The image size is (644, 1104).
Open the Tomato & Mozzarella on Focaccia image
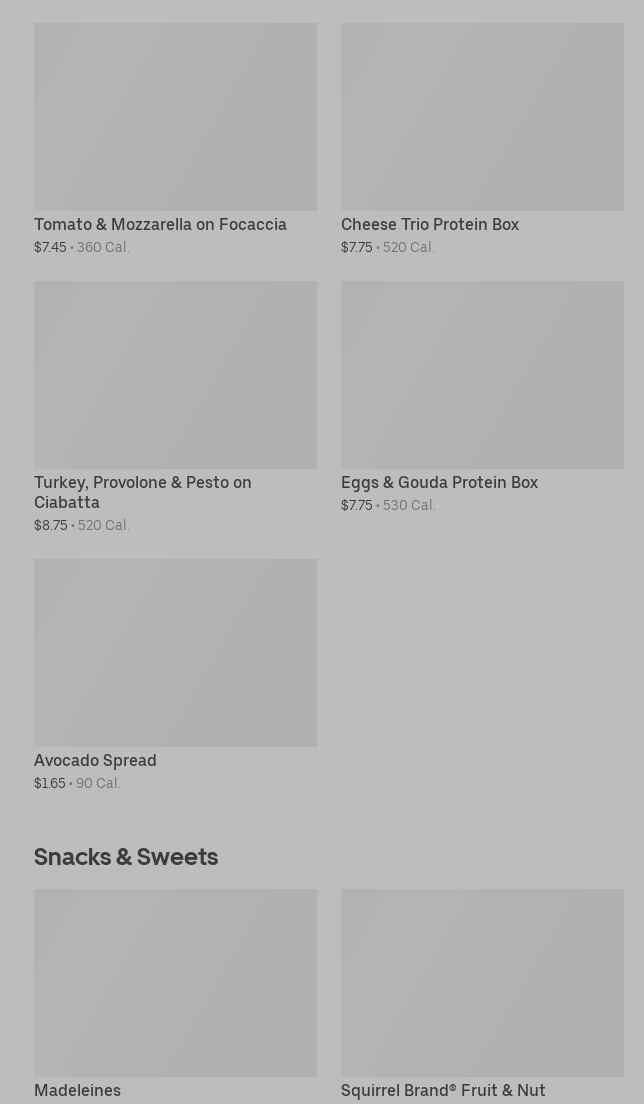click(175, 116)
